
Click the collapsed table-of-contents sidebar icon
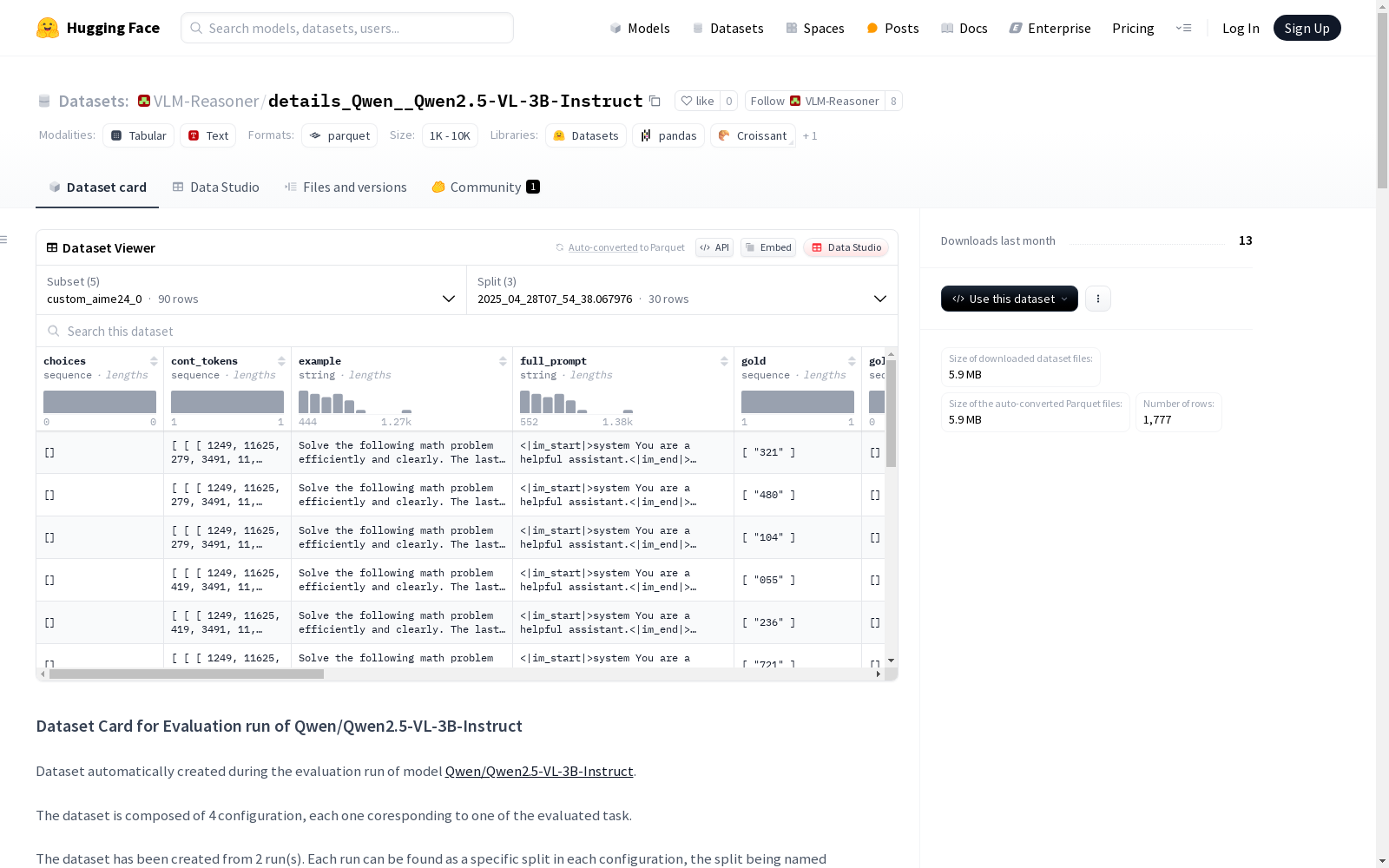[x=4, y=240]
